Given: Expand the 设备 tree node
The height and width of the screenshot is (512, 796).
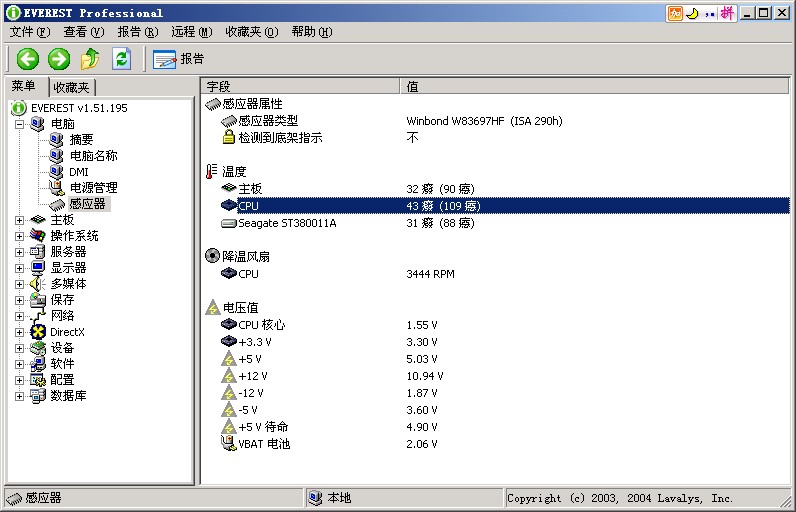Looking at the screenshot, I should 19,348.
